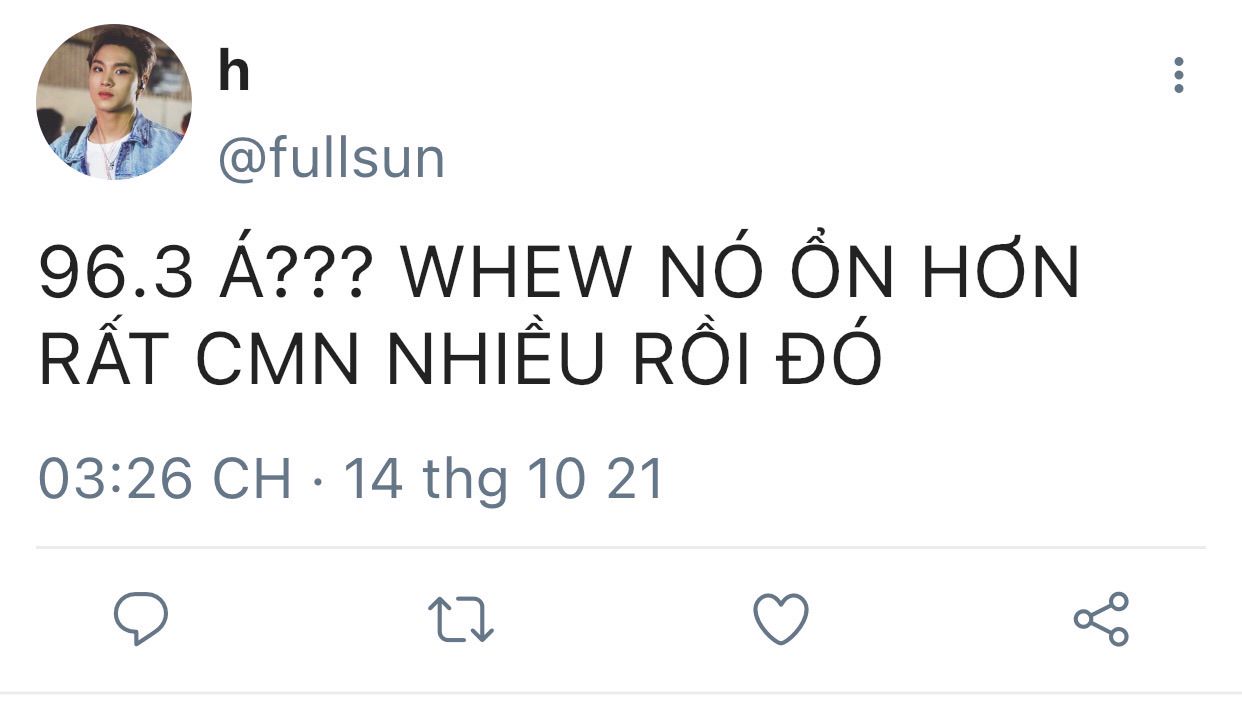
Task: Click the reply speech bubble icon
Action: [x=140, y=619]
